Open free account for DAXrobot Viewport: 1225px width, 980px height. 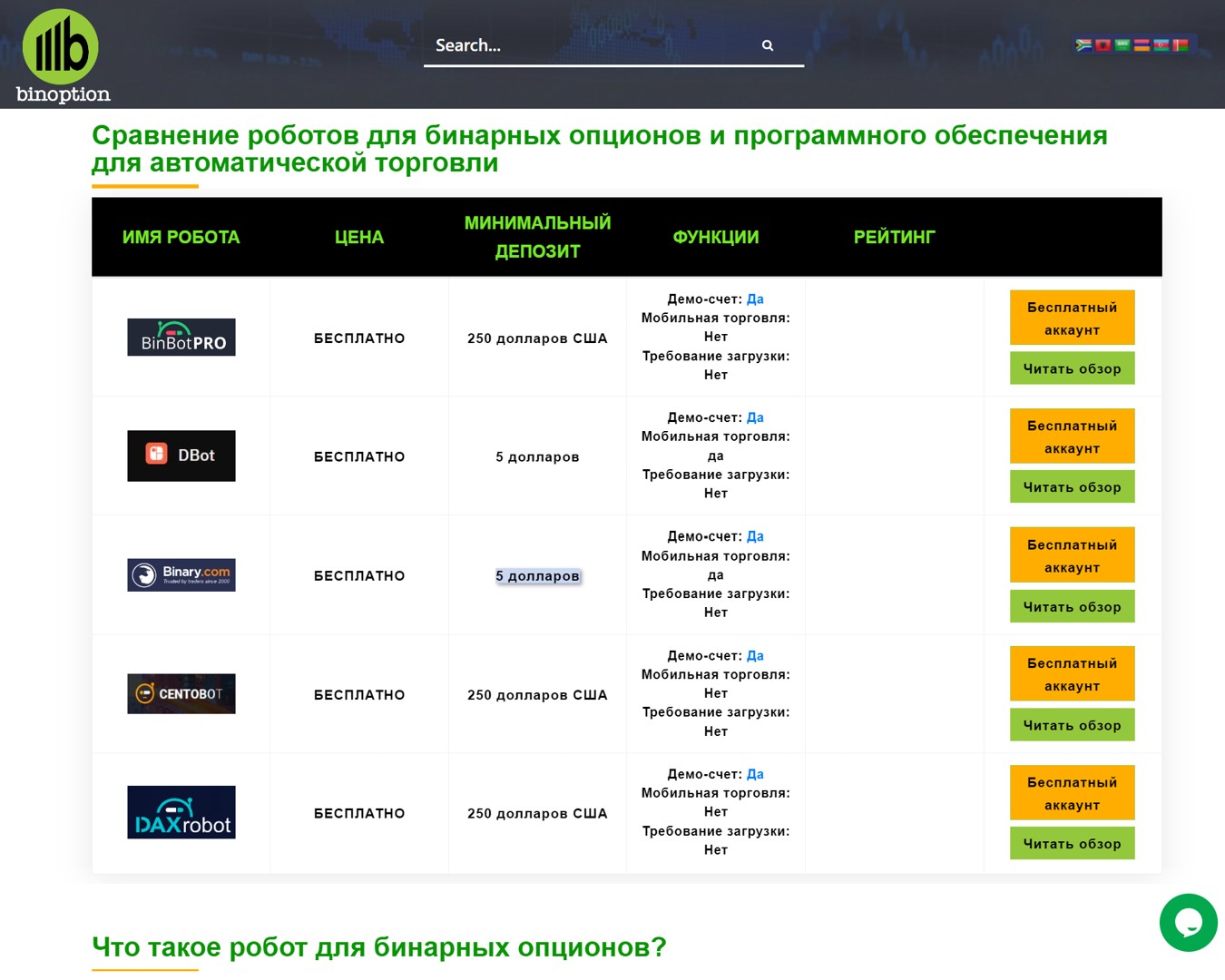pos(1073,793)
